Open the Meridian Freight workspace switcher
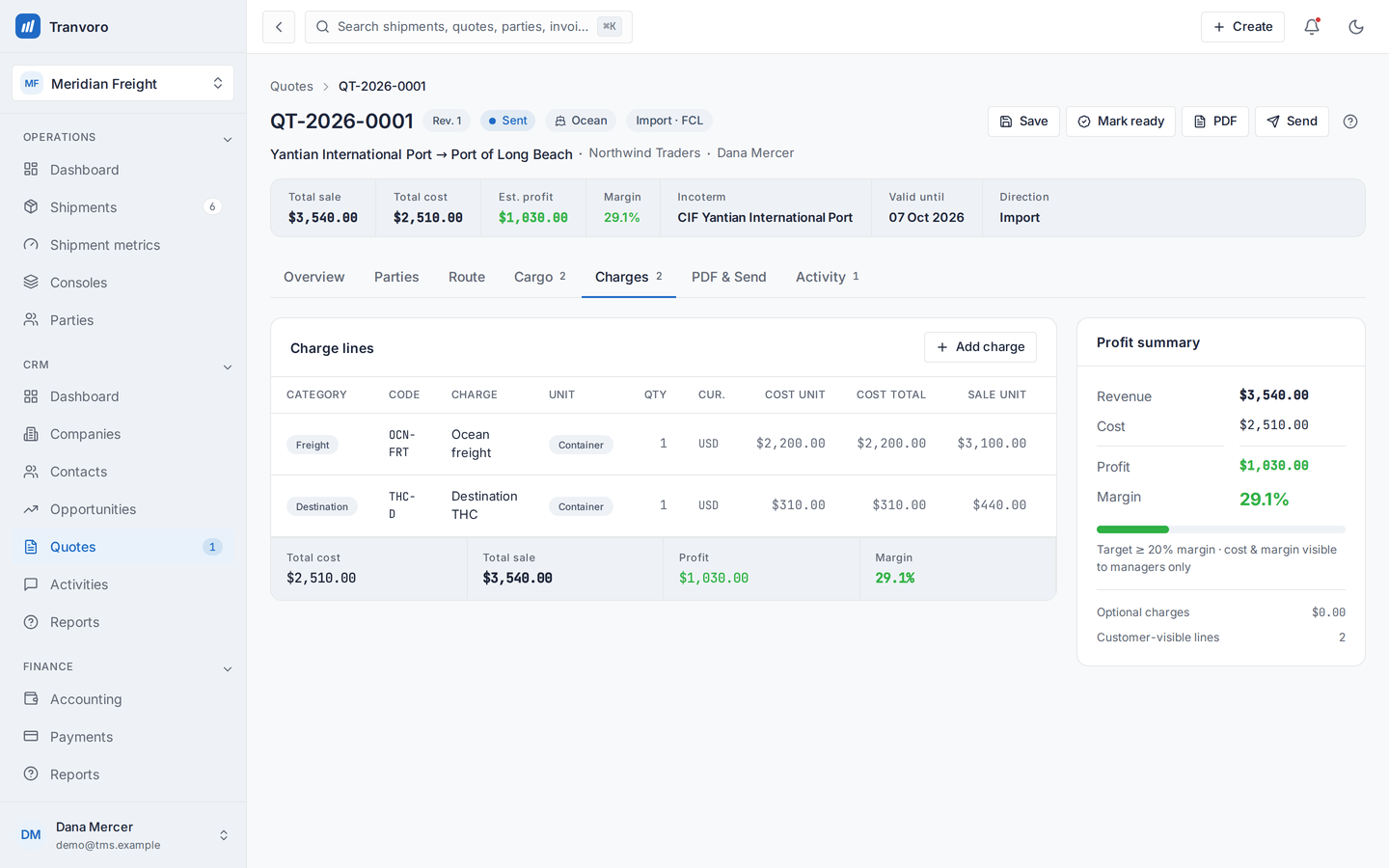Screen dimensions: 1389x868 click(x=123, y=84)
